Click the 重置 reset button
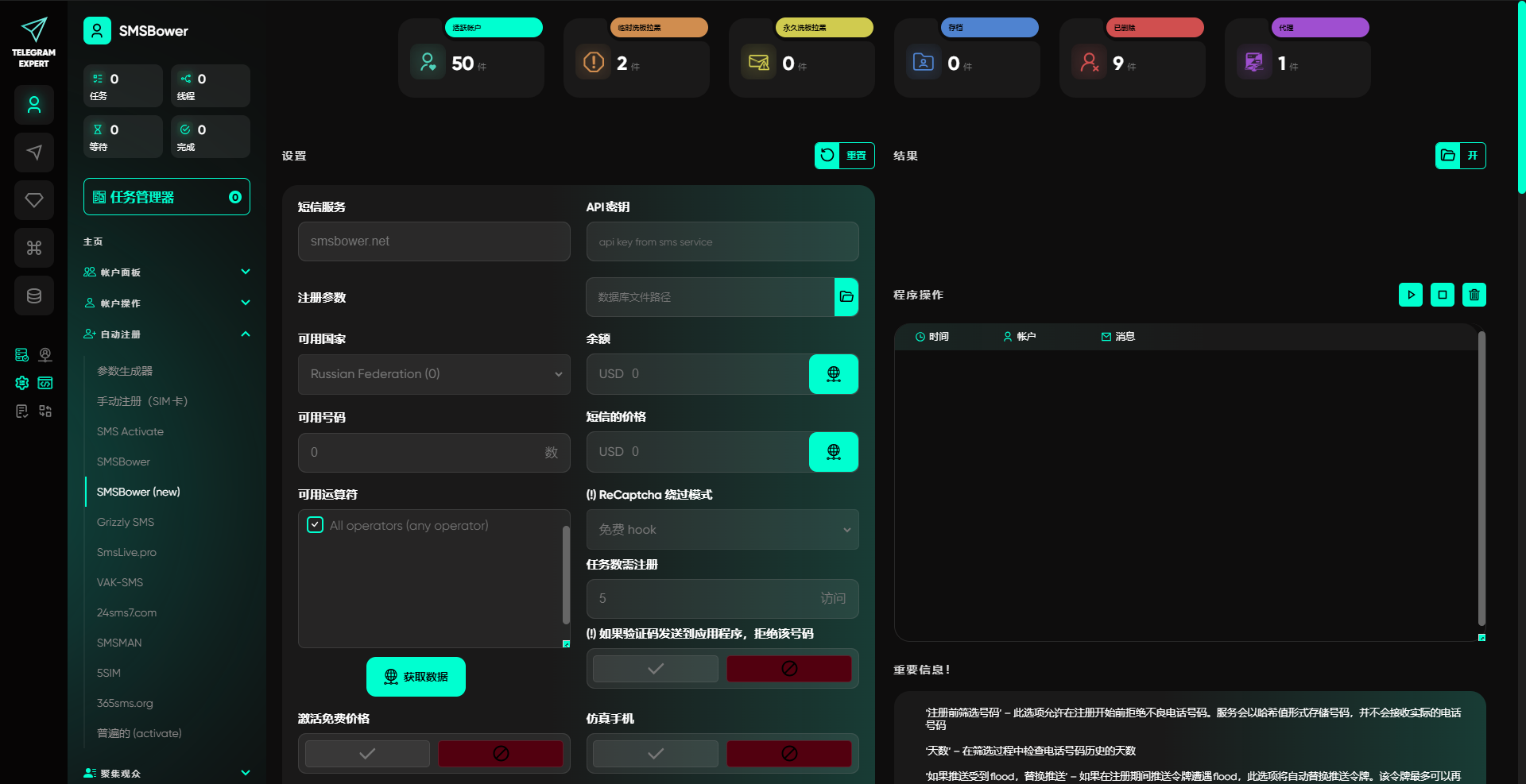The image size is (1526, 784). tap(845, 156)
